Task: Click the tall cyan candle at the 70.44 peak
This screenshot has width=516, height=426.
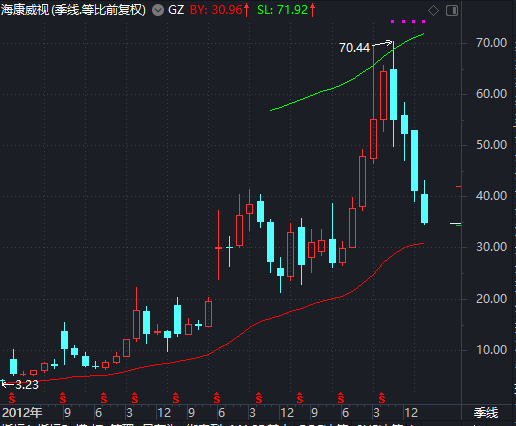Action: tap(393, 94)
